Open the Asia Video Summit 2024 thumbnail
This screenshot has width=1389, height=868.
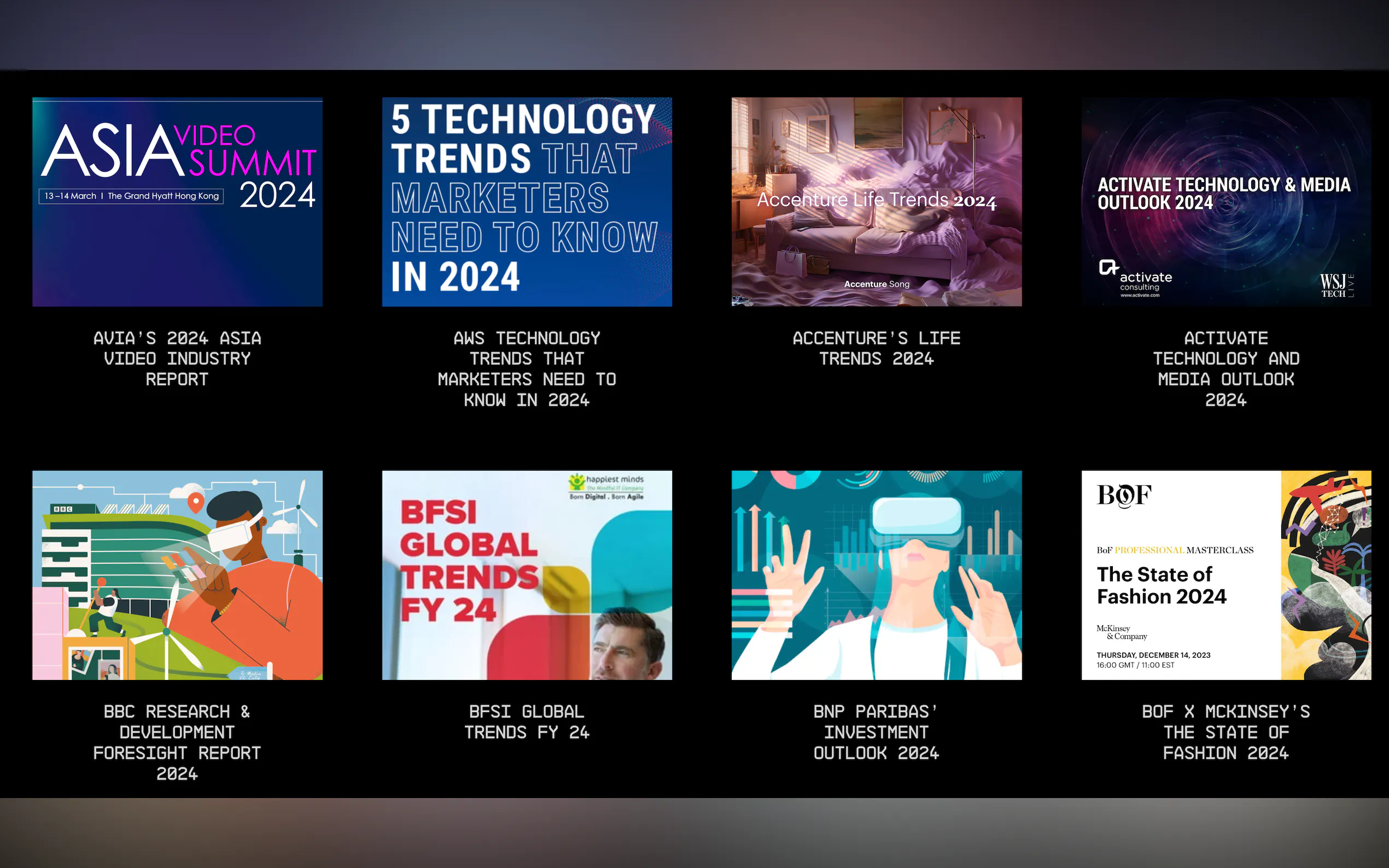tap(177, 202)
